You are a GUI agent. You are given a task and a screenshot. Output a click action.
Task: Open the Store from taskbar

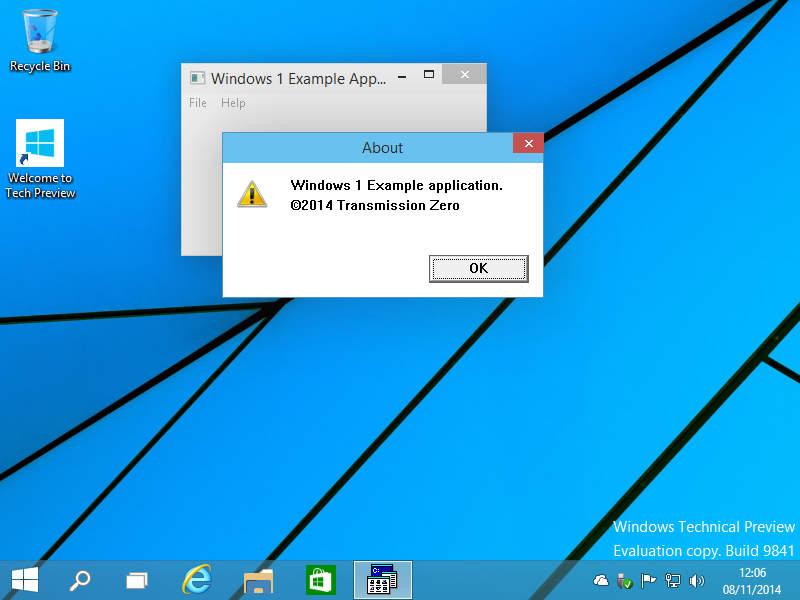pyautogui.click(x=320, y=580)
